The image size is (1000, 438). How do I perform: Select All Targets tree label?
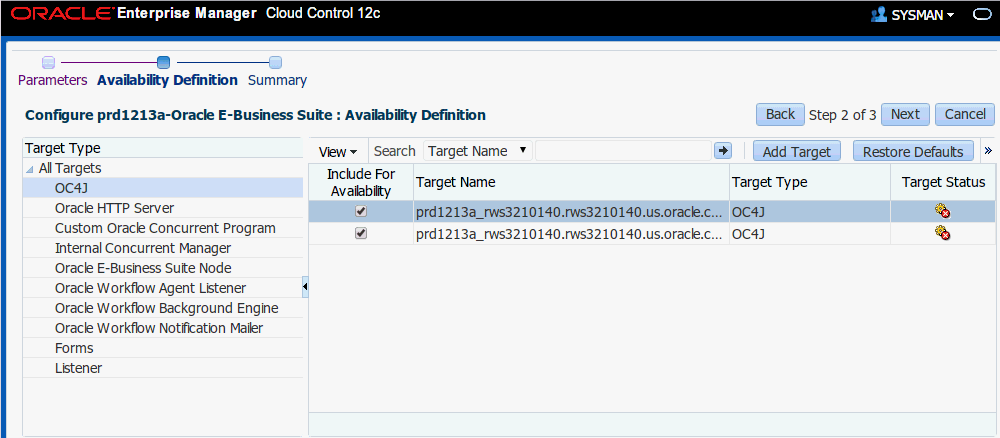70,168
